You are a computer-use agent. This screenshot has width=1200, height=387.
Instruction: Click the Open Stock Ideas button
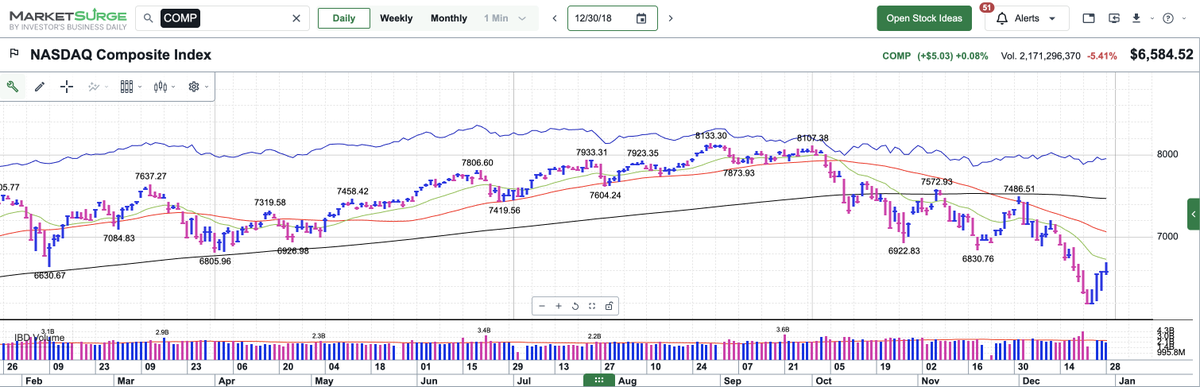click(x=924, y=18)
